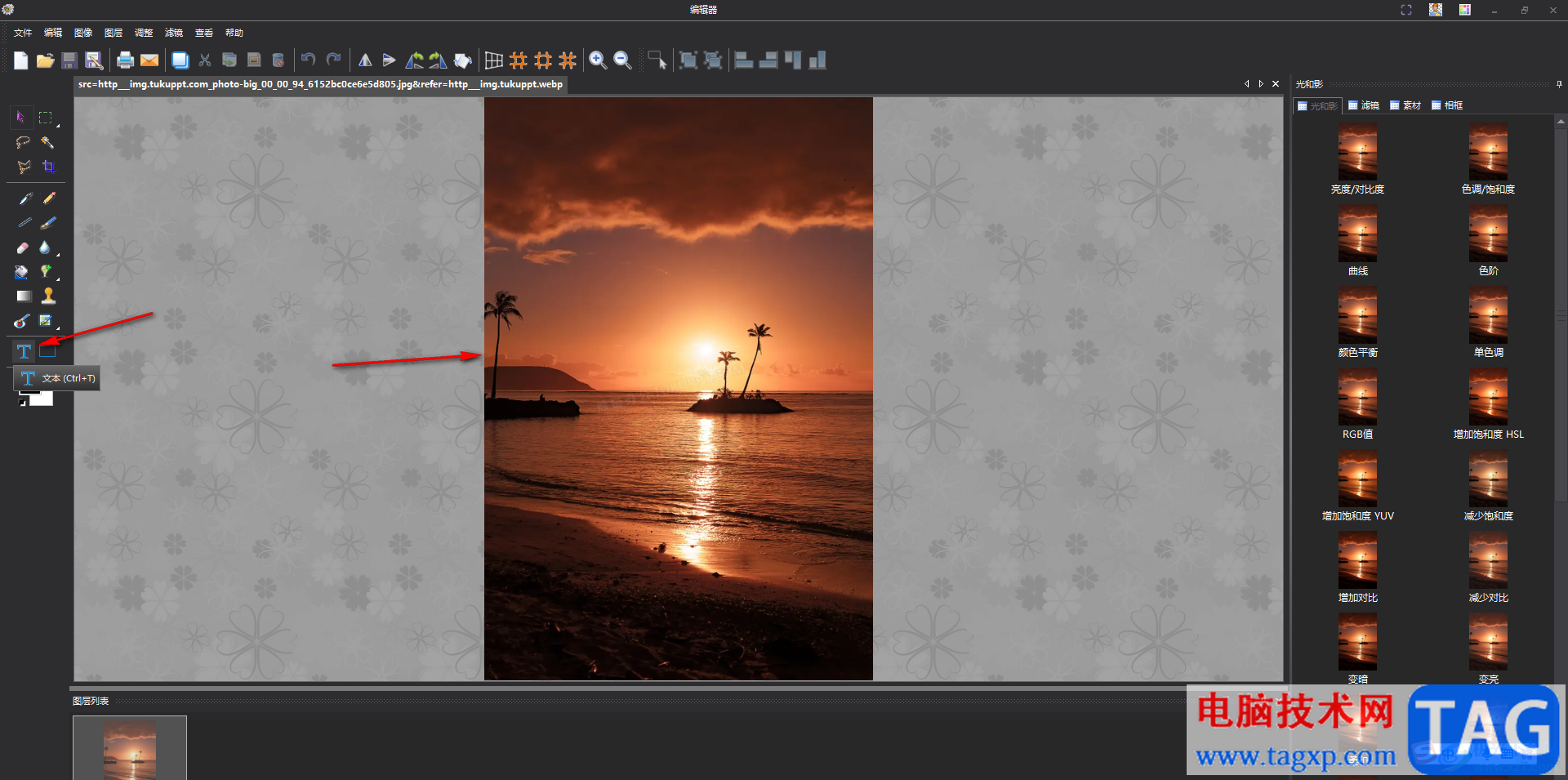Apply the 减少对比 effect

1488,568
